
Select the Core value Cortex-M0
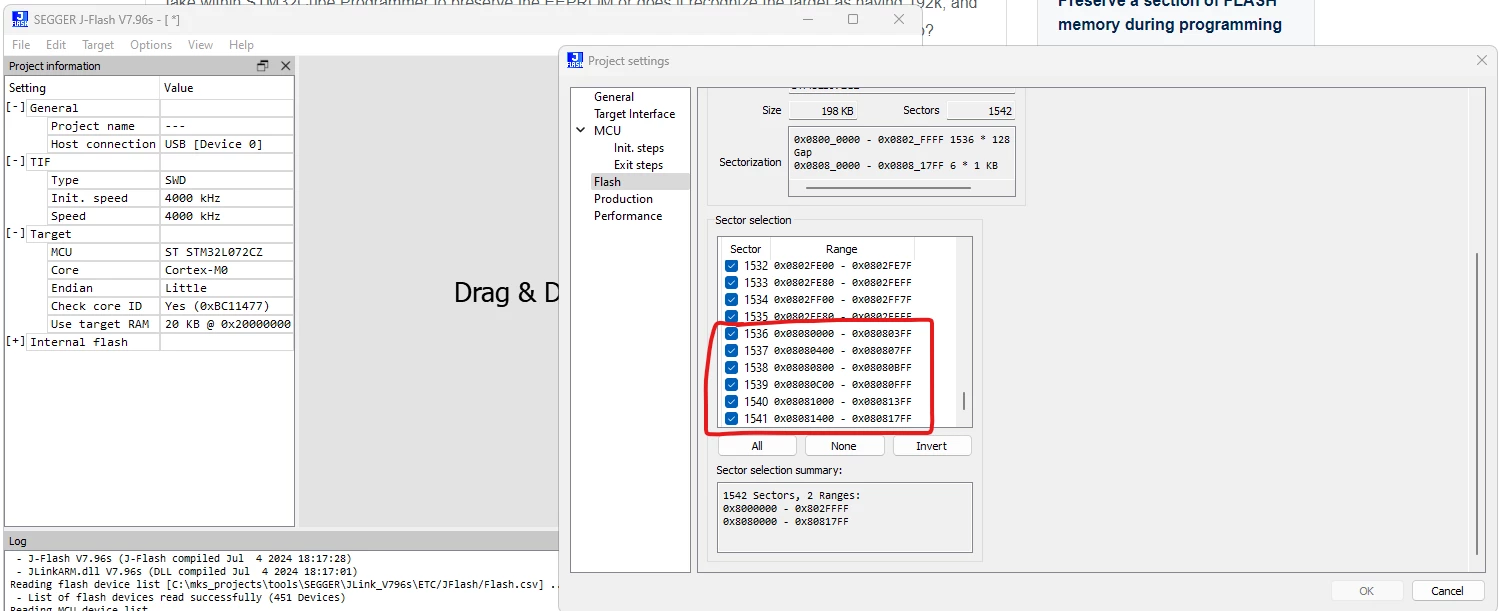(x=227, y=270)
